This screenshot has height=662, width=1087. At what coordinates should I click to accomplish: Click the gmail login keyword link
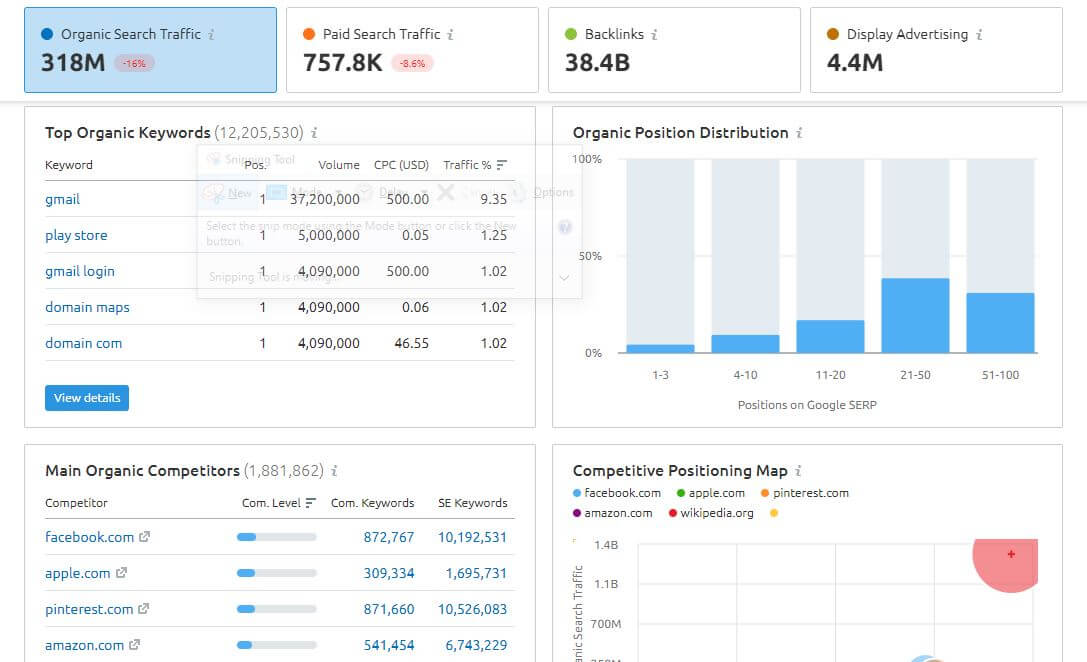click(x=80, y=272)
